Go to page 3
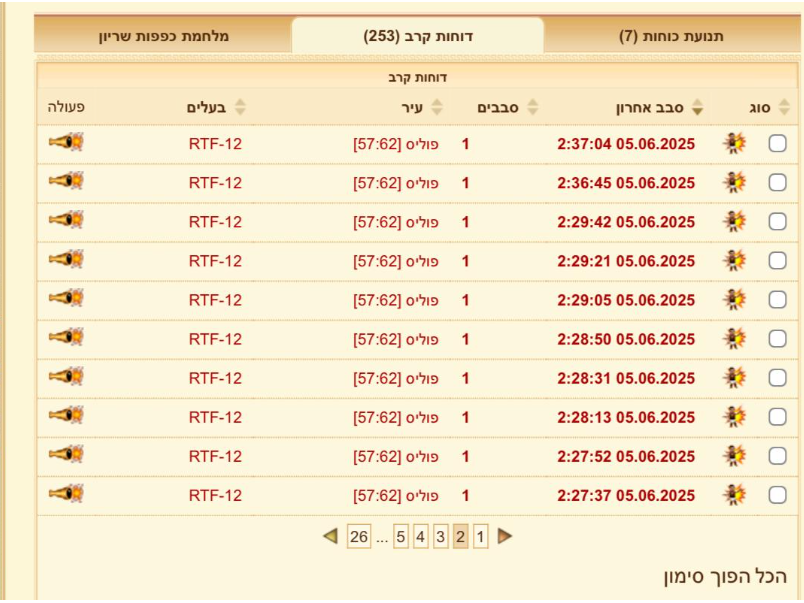 (440, 537)
